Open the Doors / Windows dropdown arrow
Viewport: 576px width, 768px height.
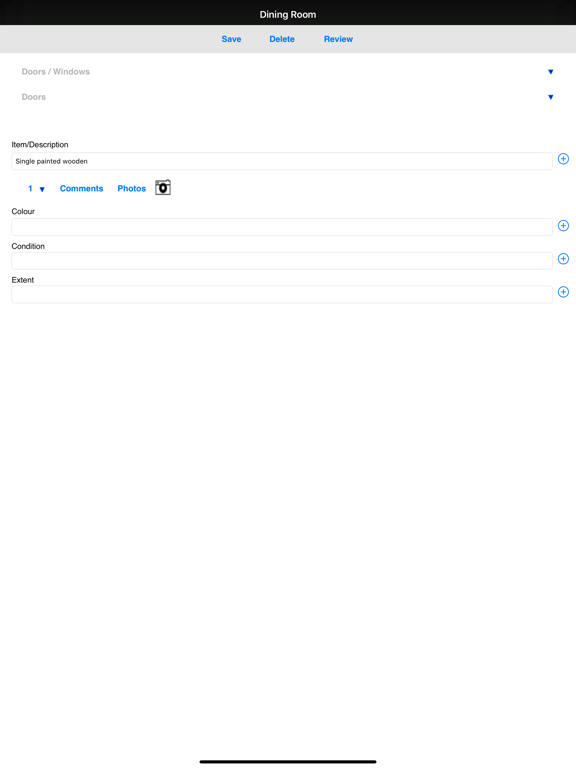[551, 72]
